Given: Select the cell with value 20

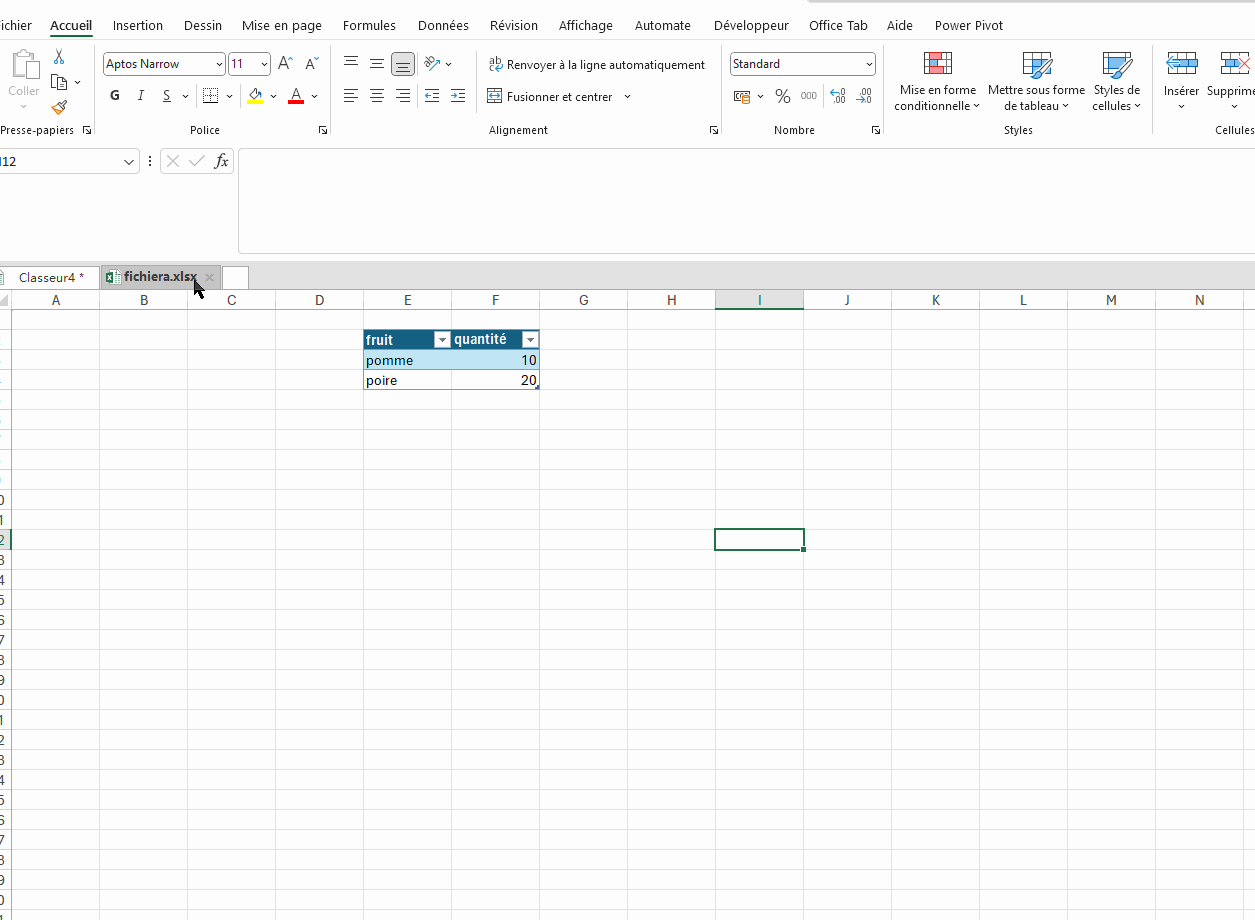Looking at the screenshot, I should tap(495, 380).
